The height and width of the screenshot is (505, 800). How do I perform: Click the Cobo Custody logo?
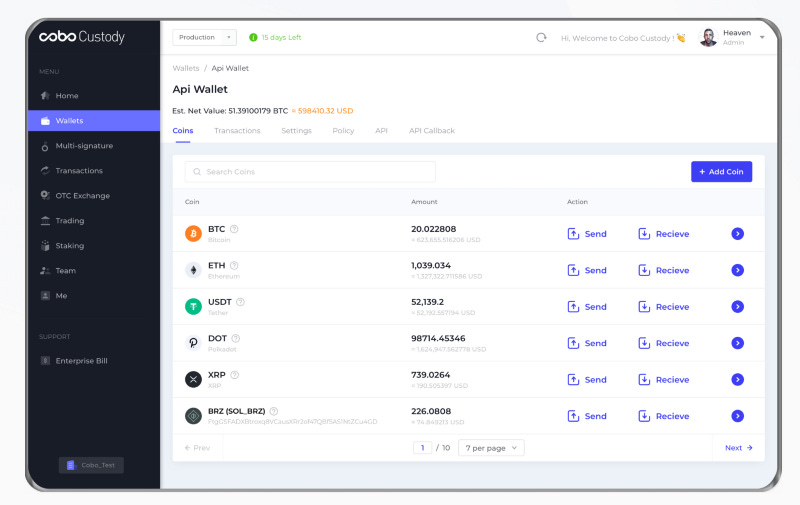click(82, 37)
